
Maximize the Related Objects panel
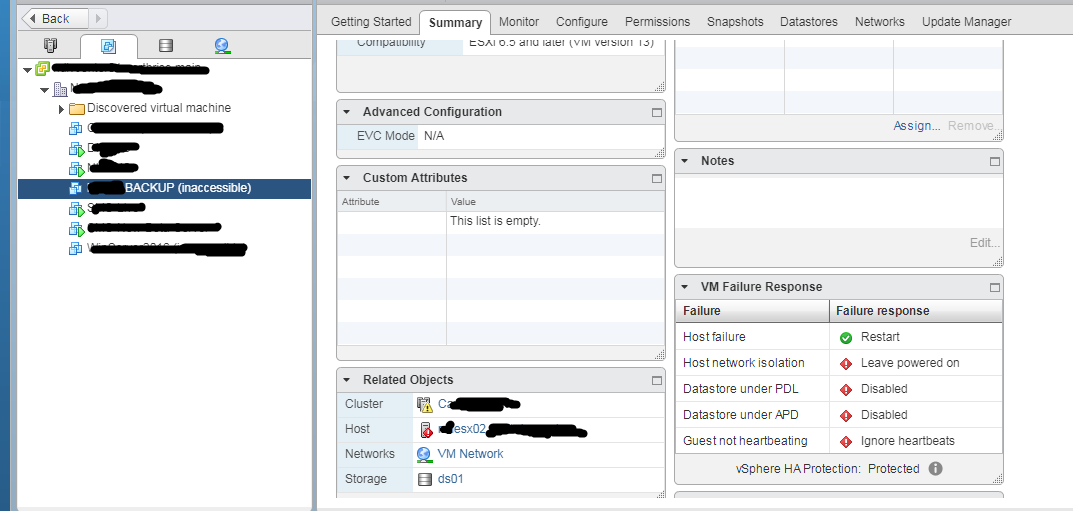(656, 380)
